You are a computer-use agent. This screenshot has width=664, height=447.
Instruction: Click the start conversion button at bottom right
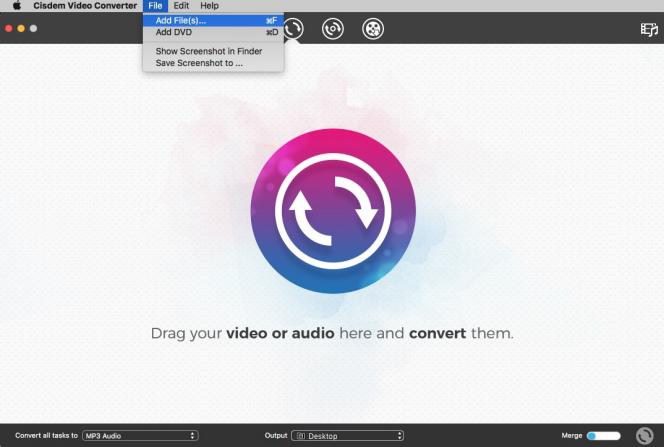click(x=645, y=436)
